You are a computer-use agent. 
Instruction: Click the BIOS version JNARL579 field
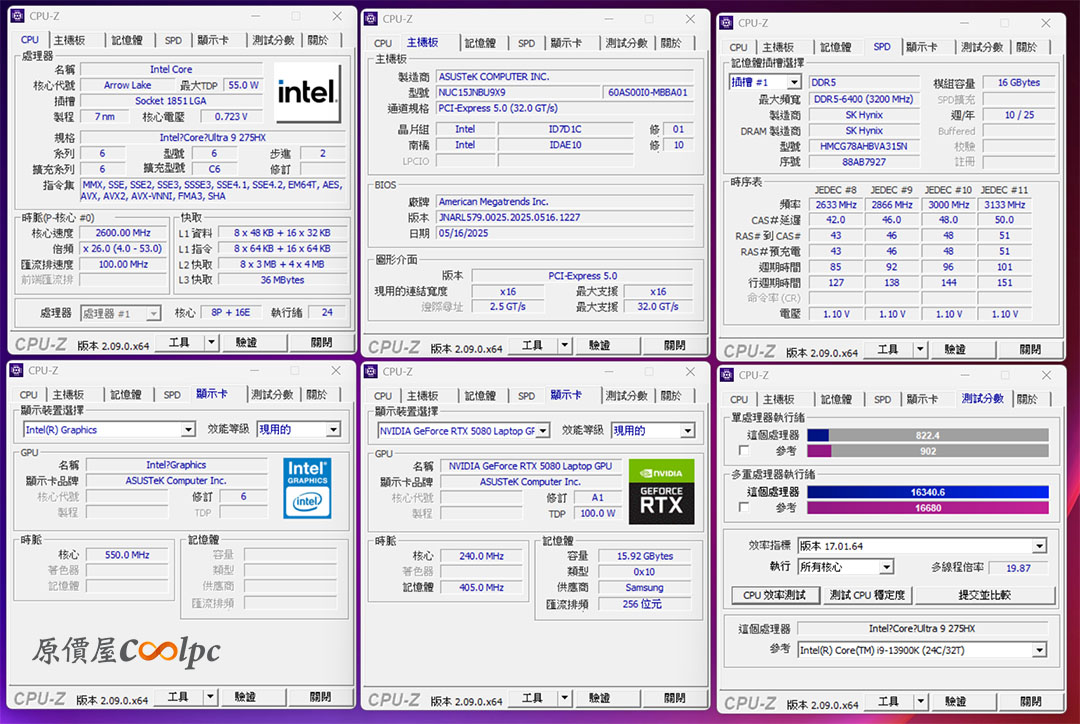tap(564, 217)
